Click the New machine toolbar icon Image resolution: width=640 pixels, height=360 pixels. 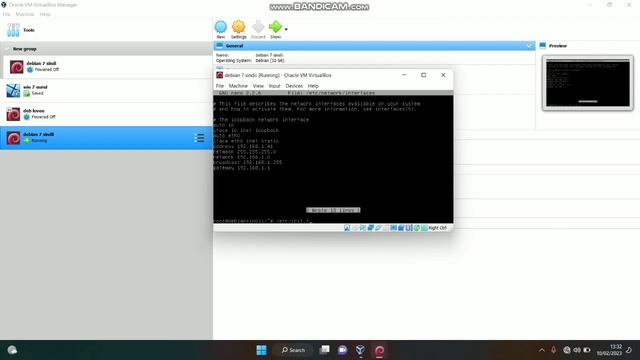tap(220, 29)
